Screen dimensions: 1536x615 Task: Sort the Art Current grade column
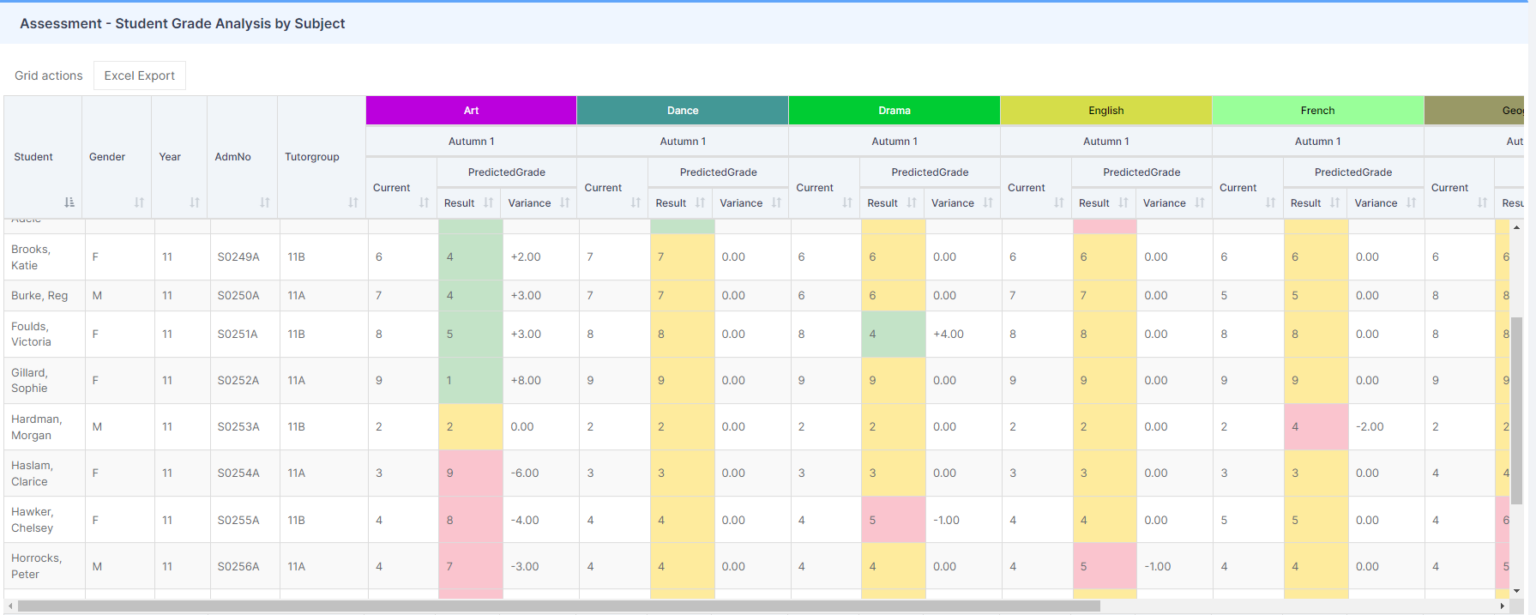click(423, 203)
